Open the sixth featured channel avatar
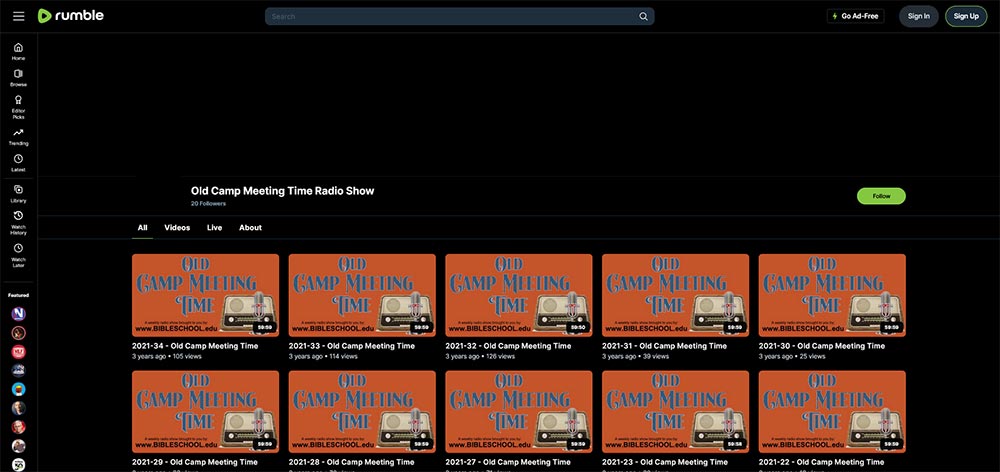Screen dimensions: 1000x472 pos(18,408)
